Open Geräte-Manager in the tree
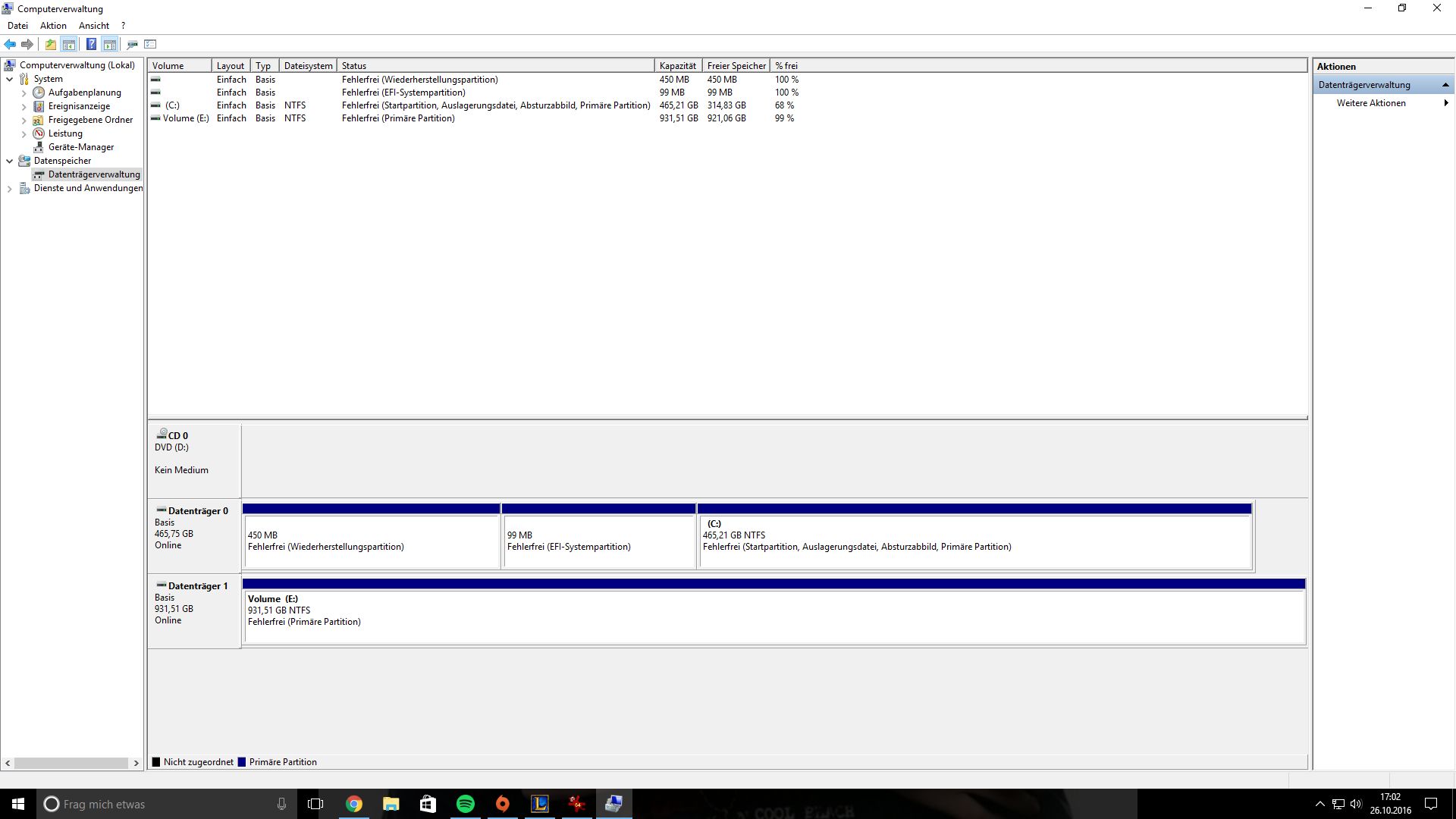 click(x=80, y=147)
